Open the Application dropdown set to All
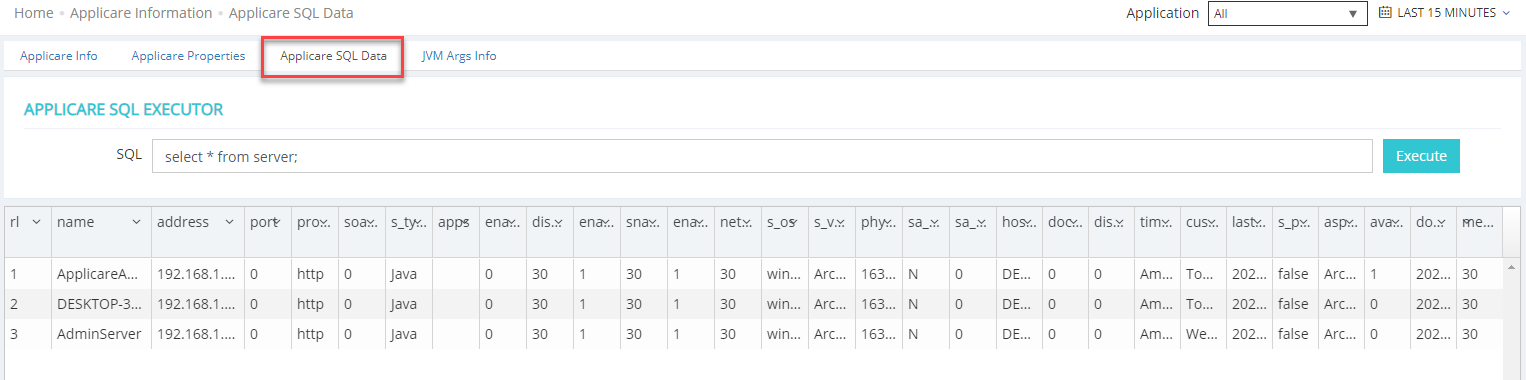 tap(1288, 14)
